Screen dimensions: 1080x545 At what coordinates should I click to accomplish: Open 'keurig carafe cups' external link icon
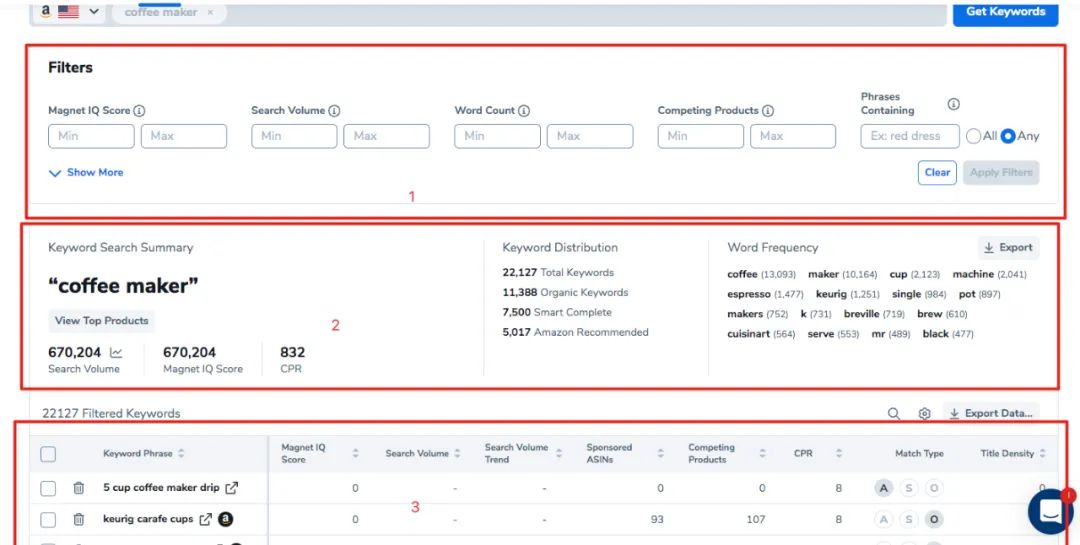(206, 519)
